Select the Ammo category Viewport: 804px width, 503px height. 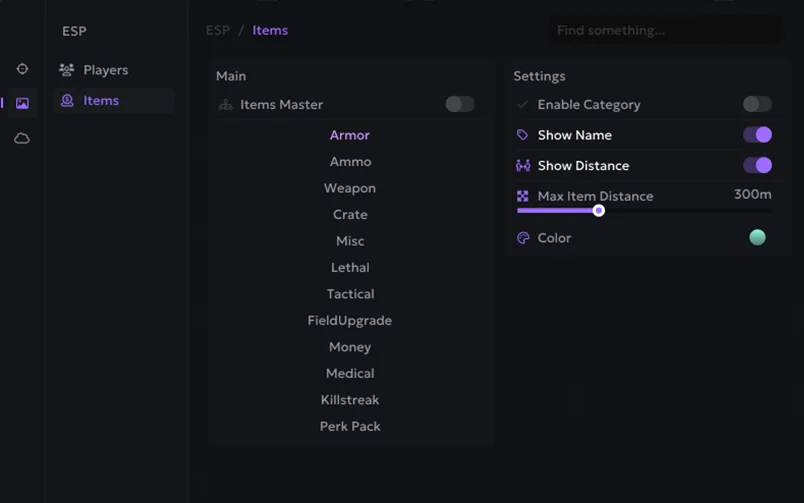(350, 162)
